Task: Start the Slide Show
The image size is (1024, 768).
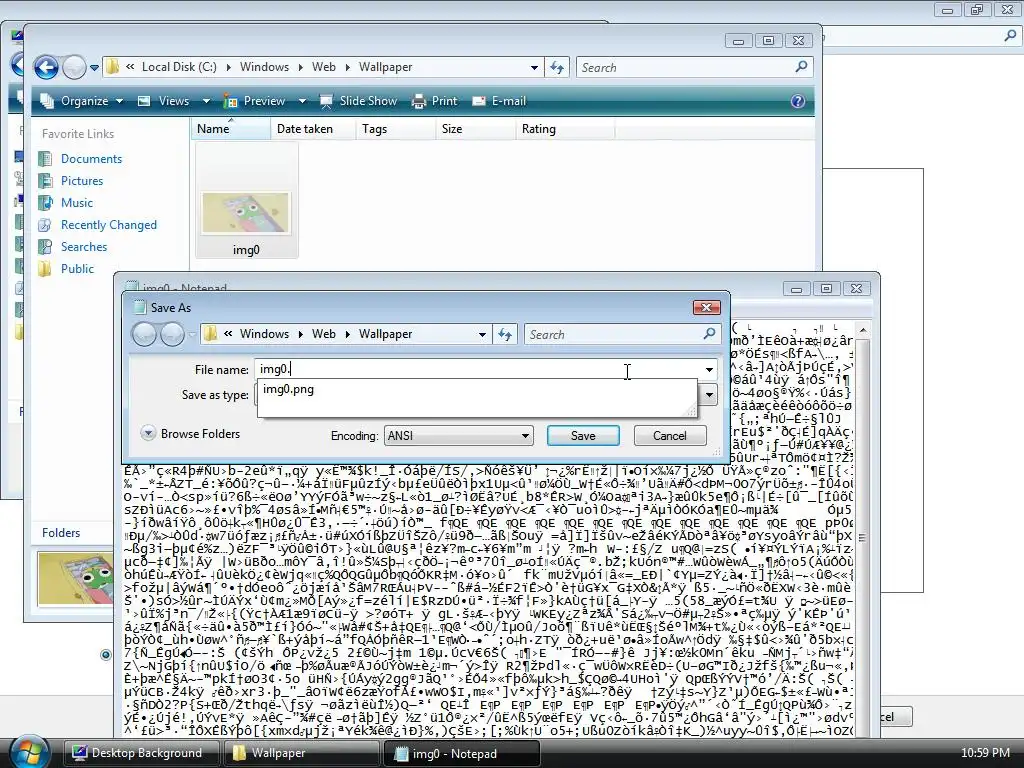Action: pyautogui.click(x=359, y=101)
